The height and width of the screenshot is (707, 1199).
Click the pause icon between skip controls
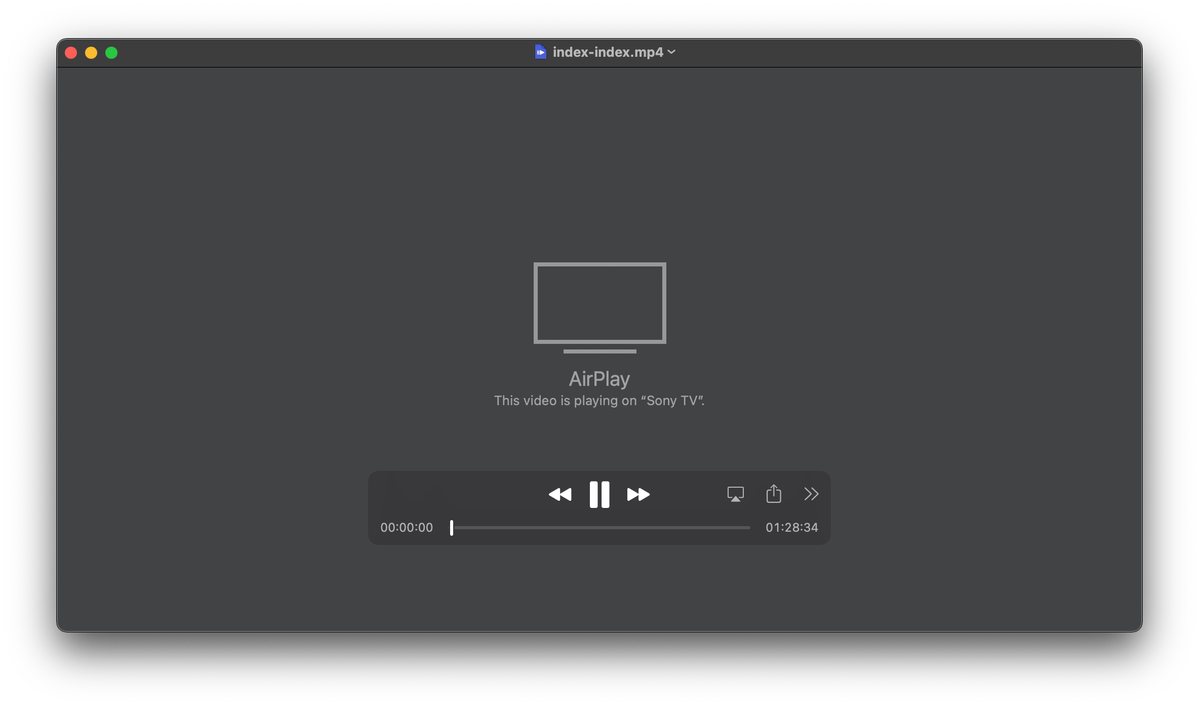pyautogui.click(x=599, y=493)
